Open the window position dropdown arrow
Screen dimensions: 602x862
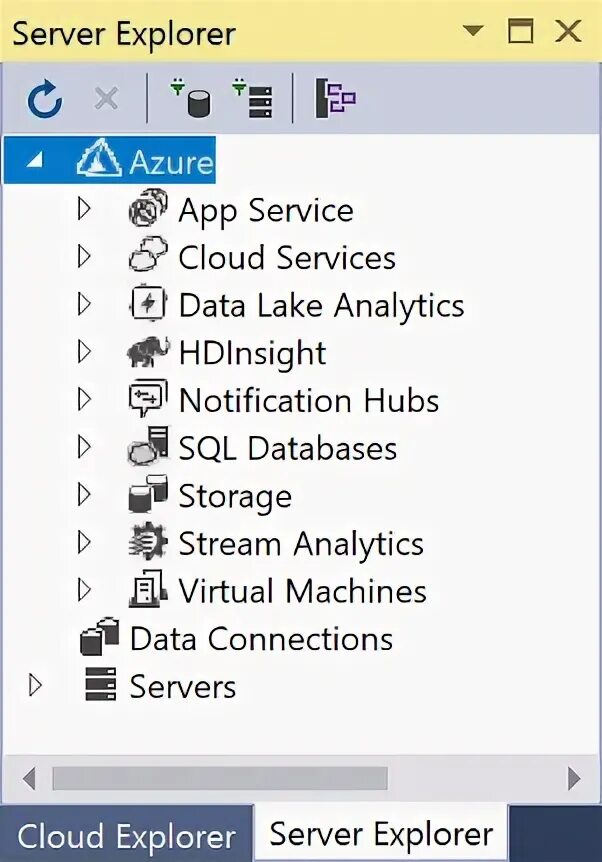click(473, 31)
